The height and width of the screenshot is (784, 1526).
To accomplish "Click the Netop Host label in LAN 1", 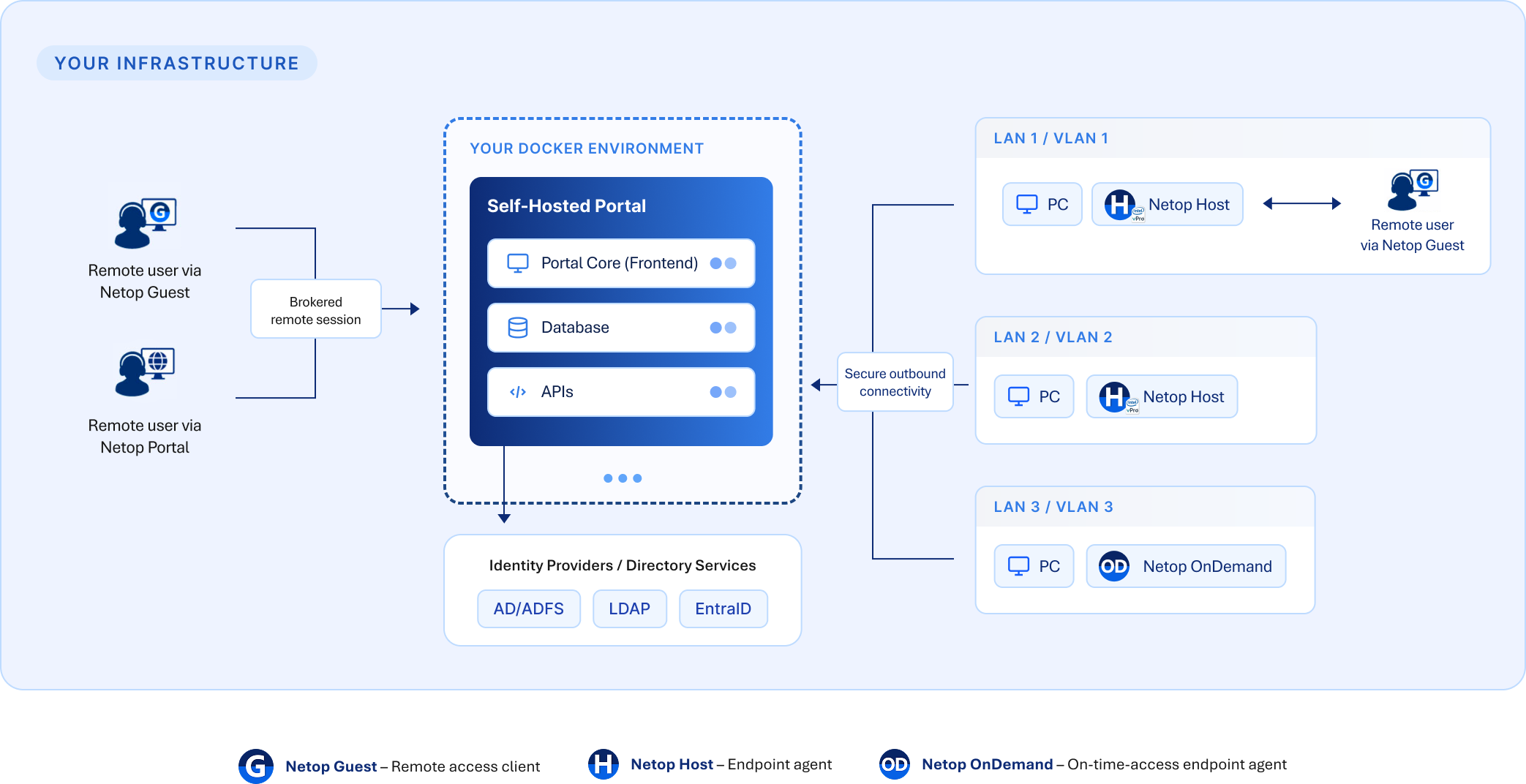I will coord(1189,205).
